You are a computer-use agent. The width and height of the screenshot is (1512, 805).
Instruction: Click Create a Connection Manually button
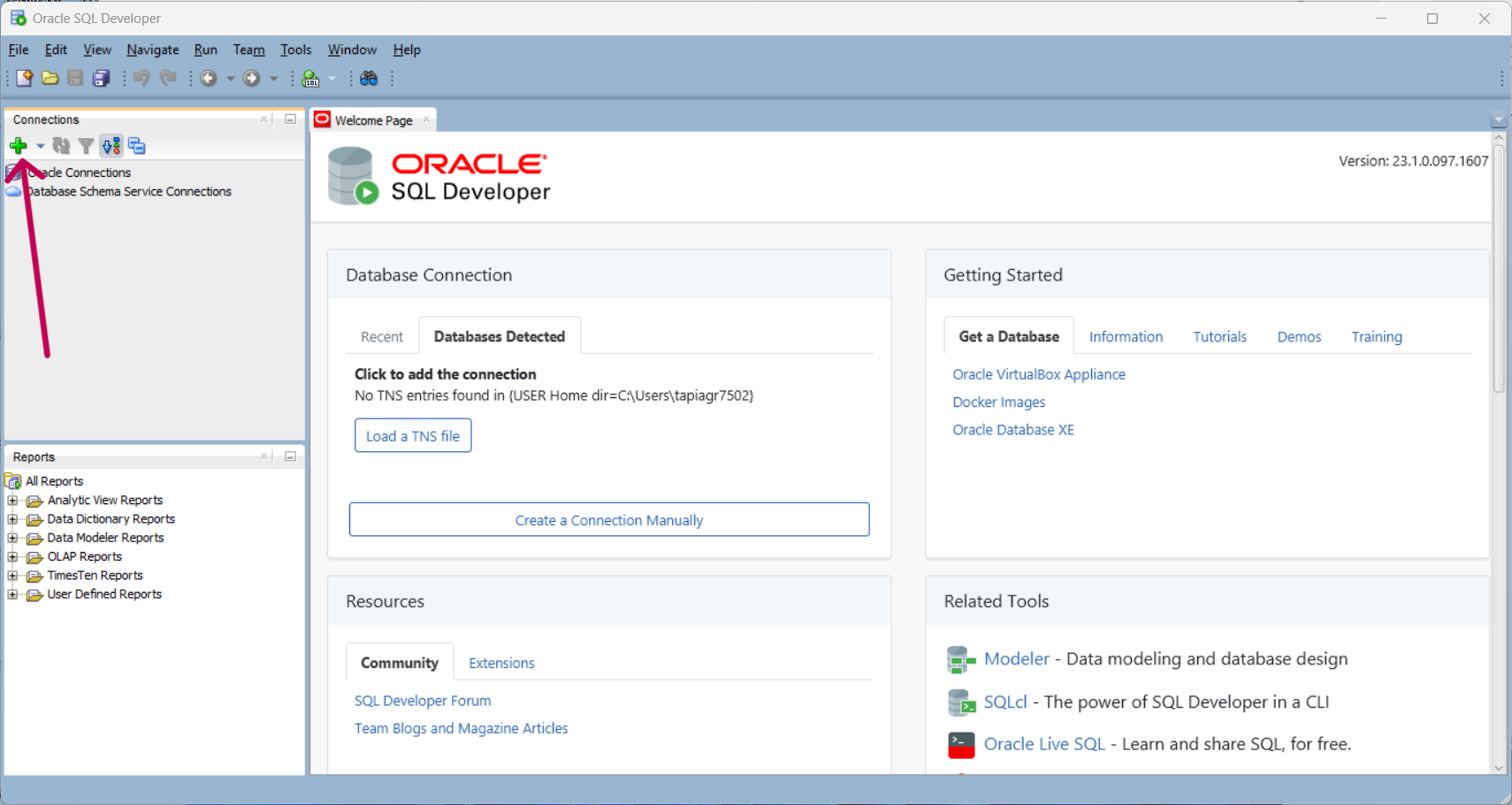[x=609, y=519]
